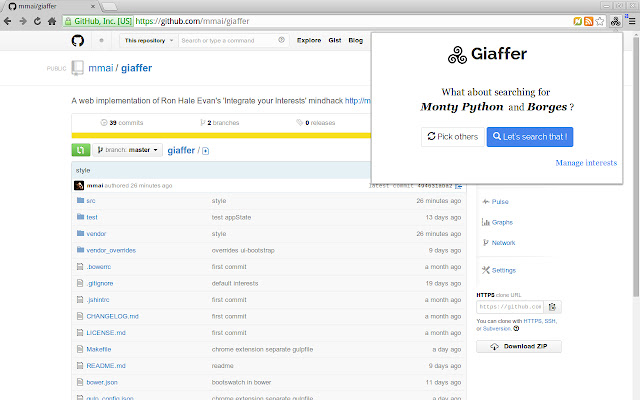The height and width of the screenshot is (400, 640).
Task: Click mmai avatar image in commit row
Action: tap(79, 185)
